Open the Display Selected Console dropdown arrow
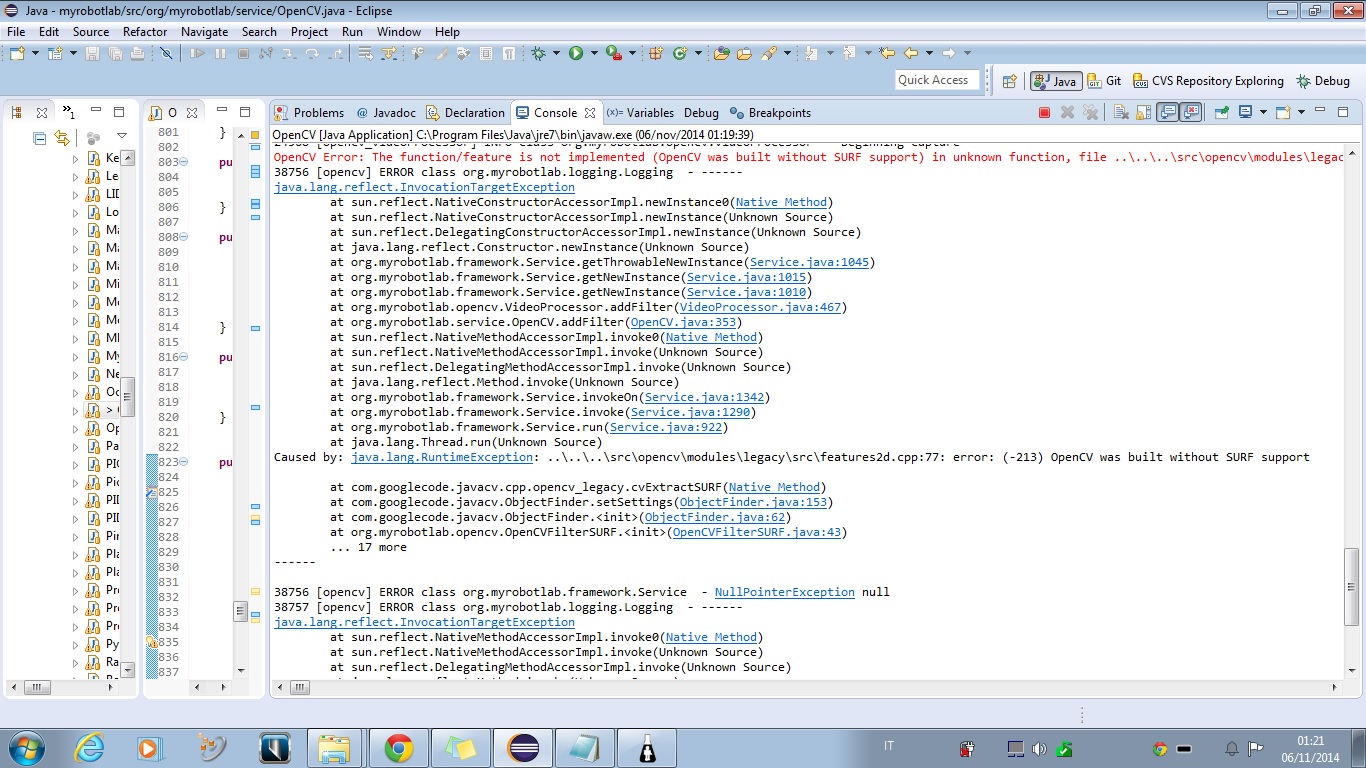This screenshot has height=768, width=1366. (x=1263, y=113)
